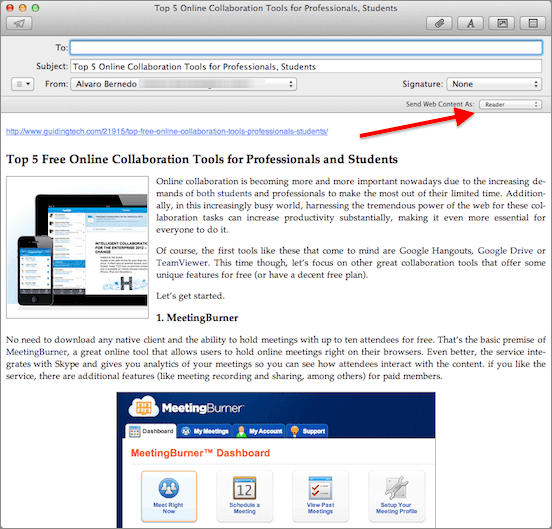The height and width of the screenshot is (529, 552).
Task: Click the Subject text field
Action: coord(306,67)
